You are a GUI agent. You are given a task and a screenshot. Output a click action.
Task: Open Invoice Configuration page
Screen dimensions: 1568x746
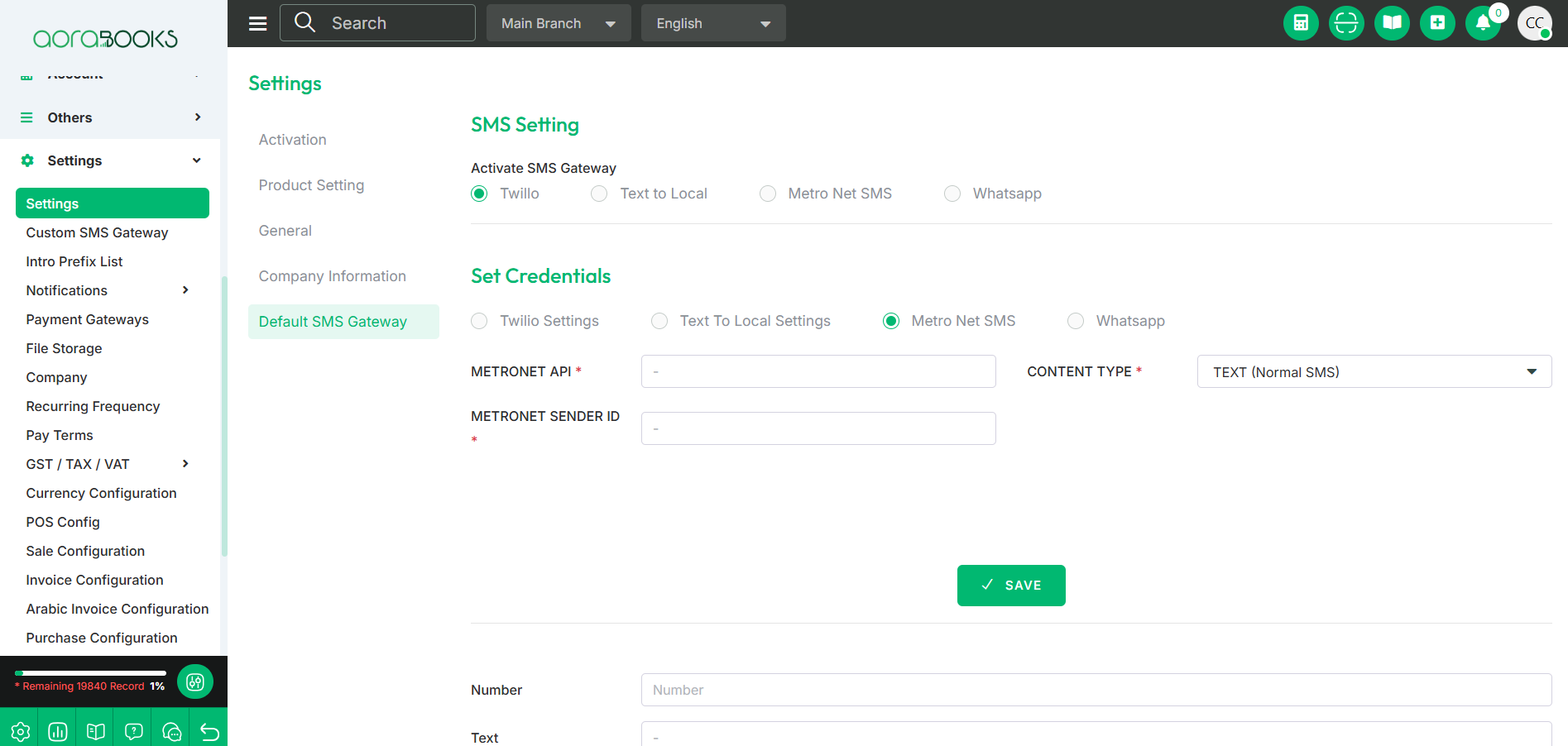point(94,580)
